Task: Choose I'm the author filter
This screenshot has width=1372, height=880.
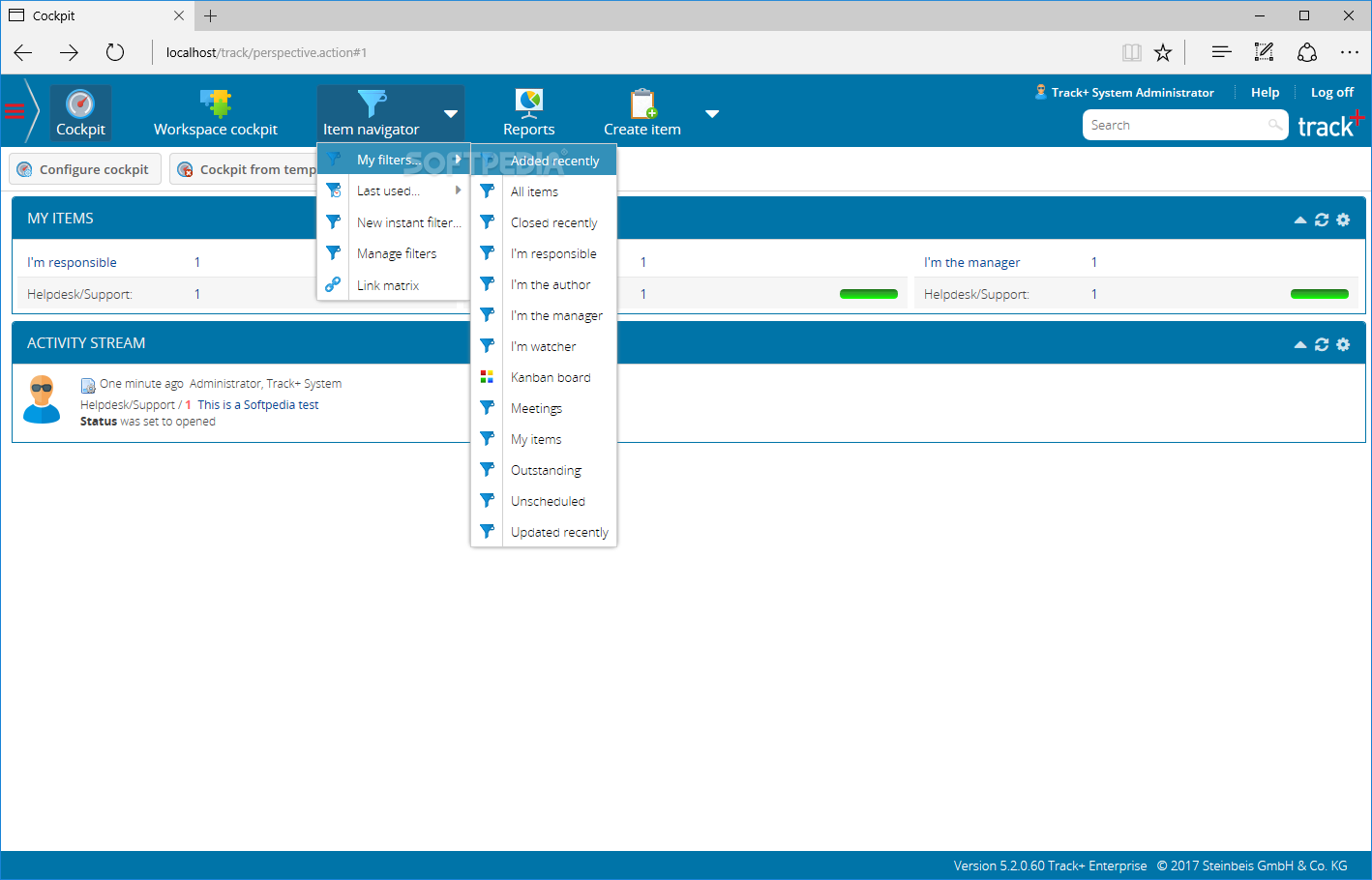Action: (544, 284)
